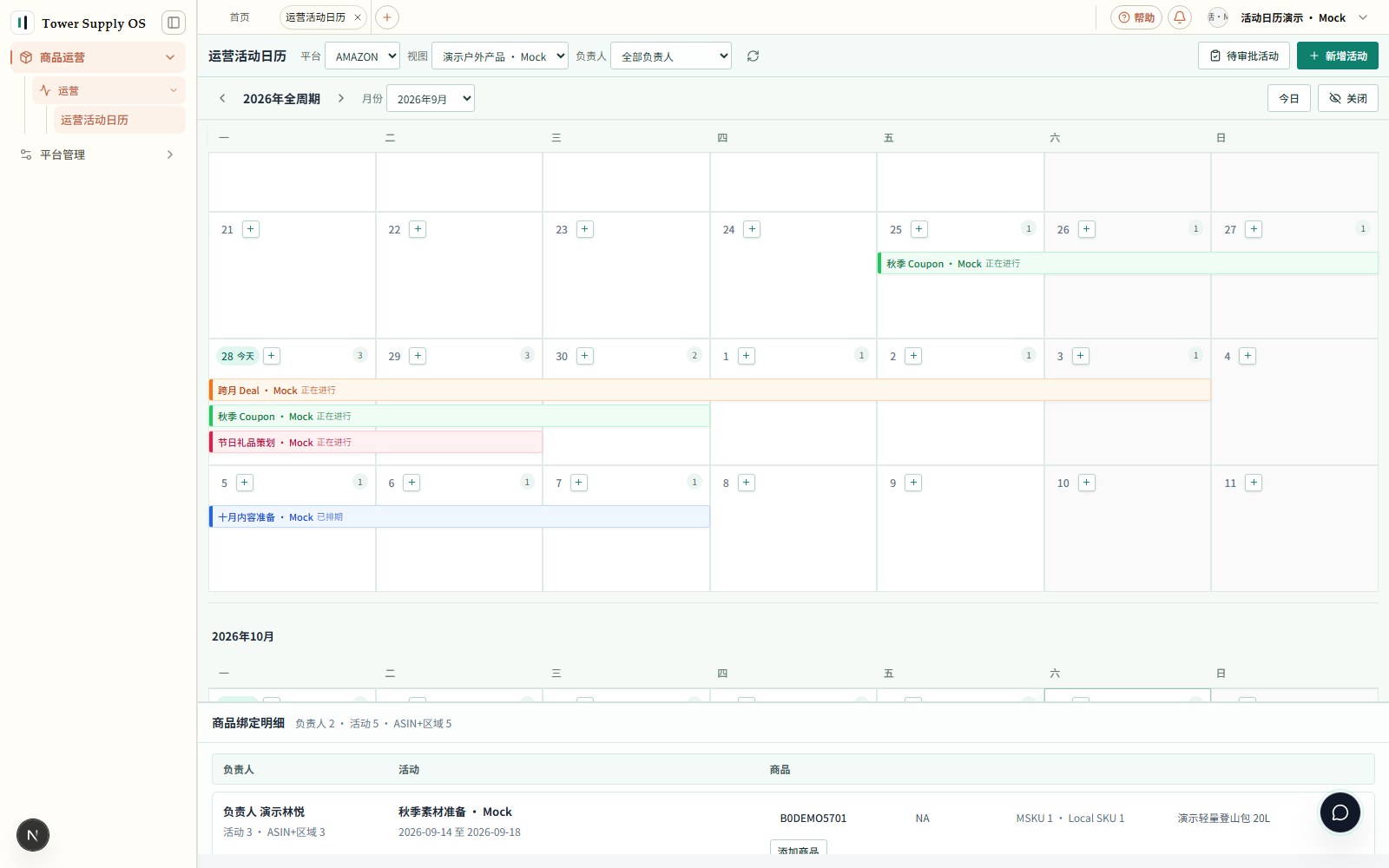
Task: Add an activity on day 7
Action: coord(579,483)
